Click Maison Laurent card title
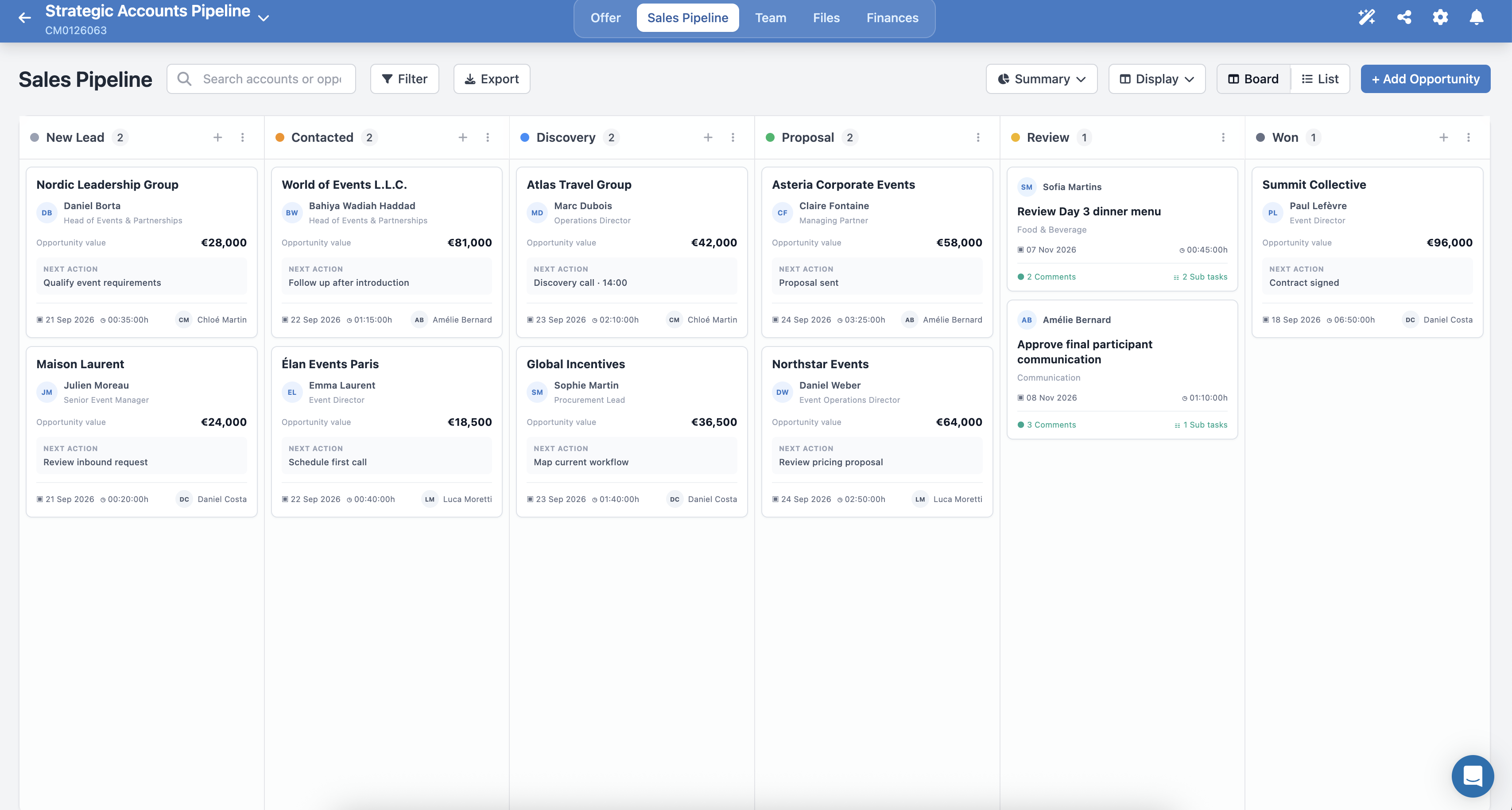Image resolution: width=1512 pixels, height=810 pixels. [80, 364]
